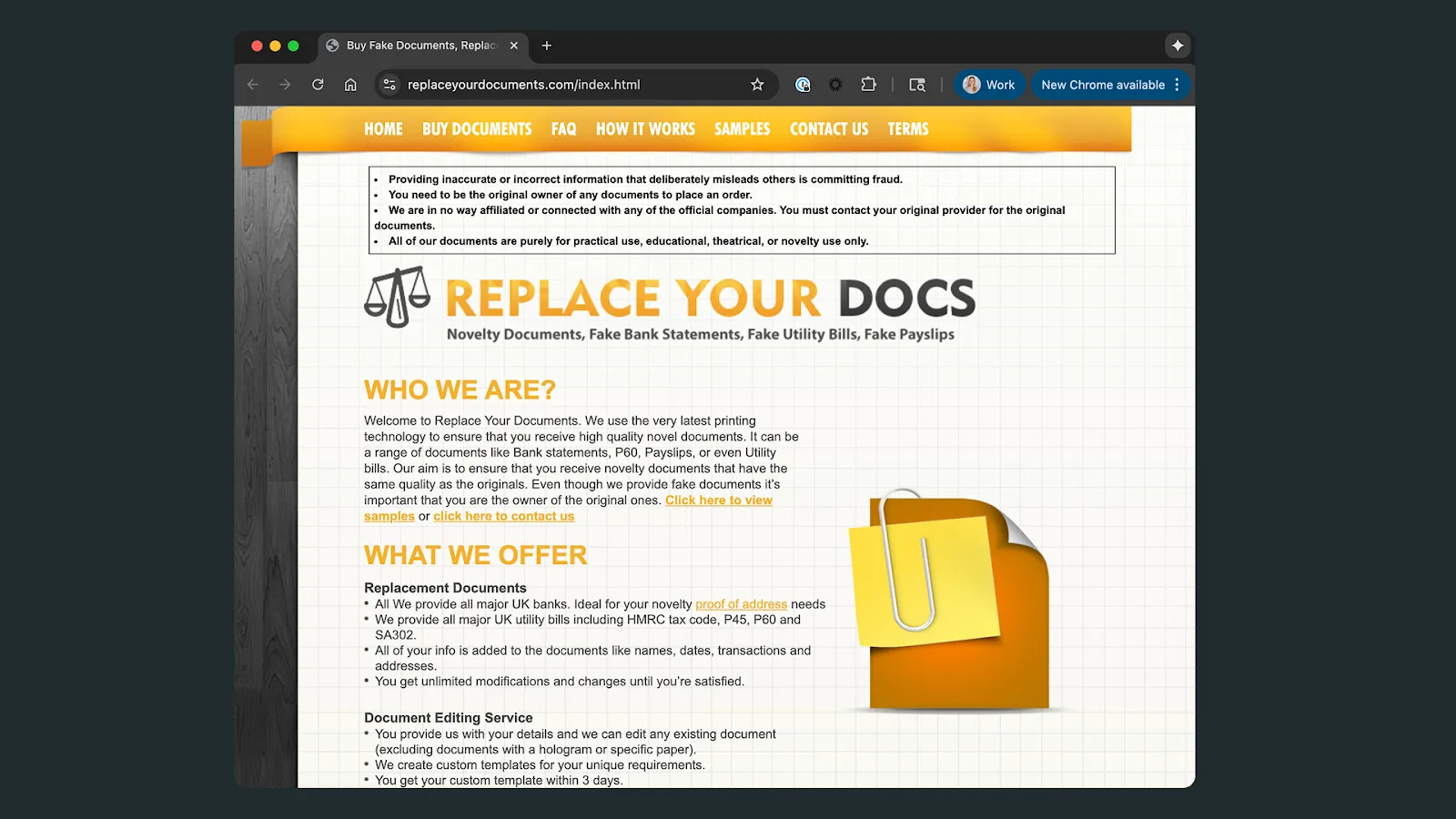Open the 'proof of address' link
The height and width of the screenshot is (819, 1456).
click(x=741, y=603)
